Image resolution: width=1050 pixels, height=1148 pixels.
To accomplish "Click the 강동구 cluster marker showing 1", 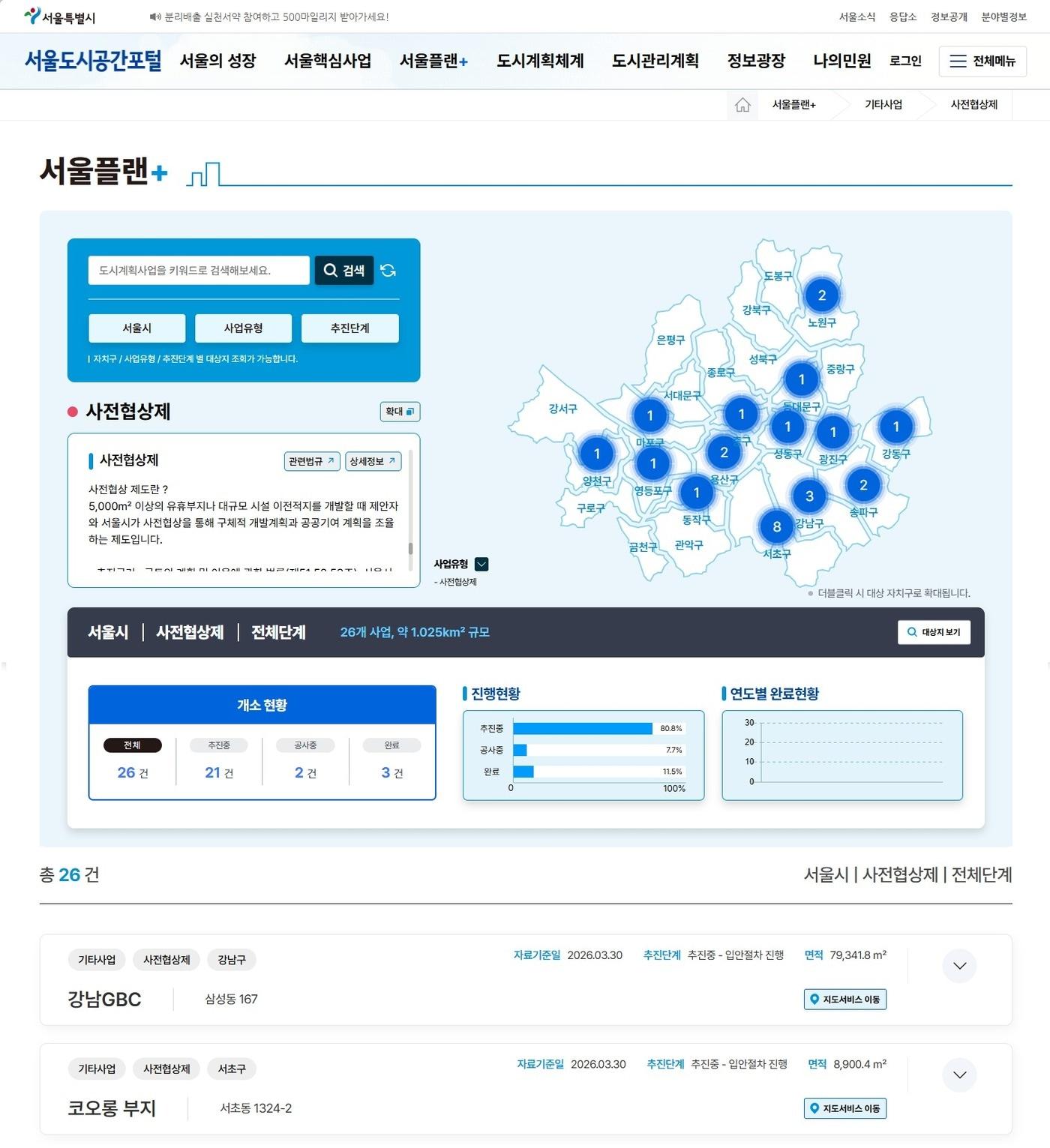I will [895, 427].
